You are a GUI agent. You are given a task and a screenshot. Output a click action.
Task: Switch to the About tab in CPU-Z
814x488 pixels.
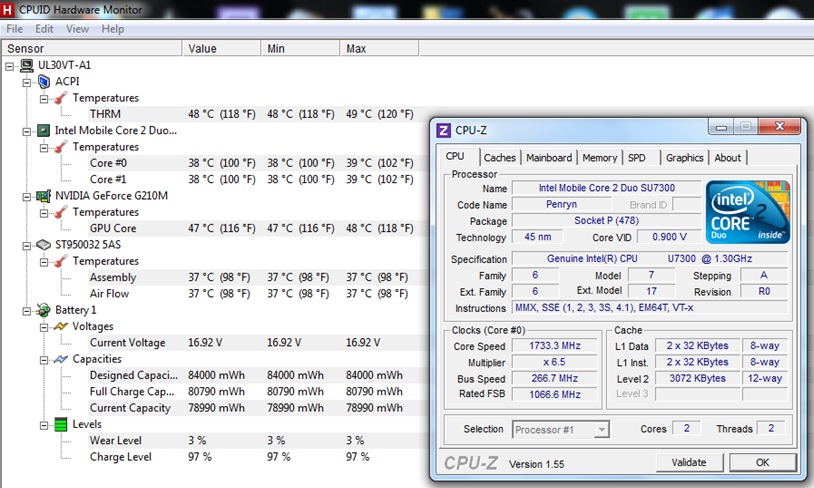[x=727, y=158]
